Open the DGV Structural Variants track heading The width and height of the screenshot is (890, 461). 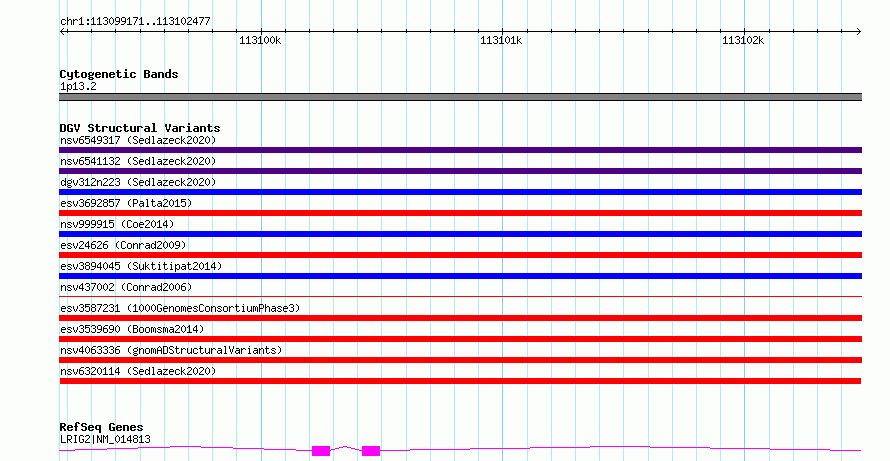[140, 128]
